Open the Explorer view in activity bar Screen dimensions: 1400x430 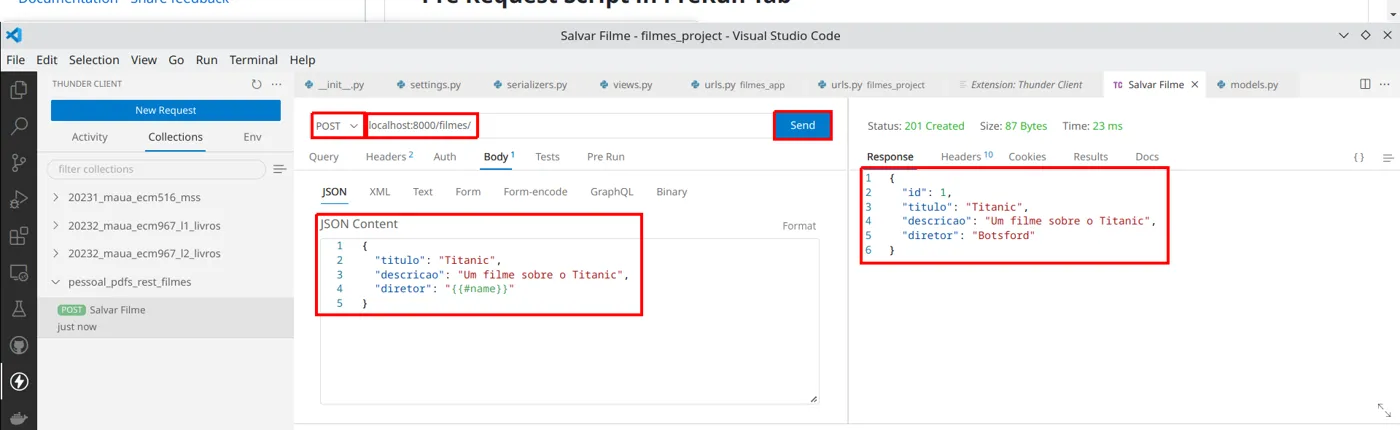[18, 90]
